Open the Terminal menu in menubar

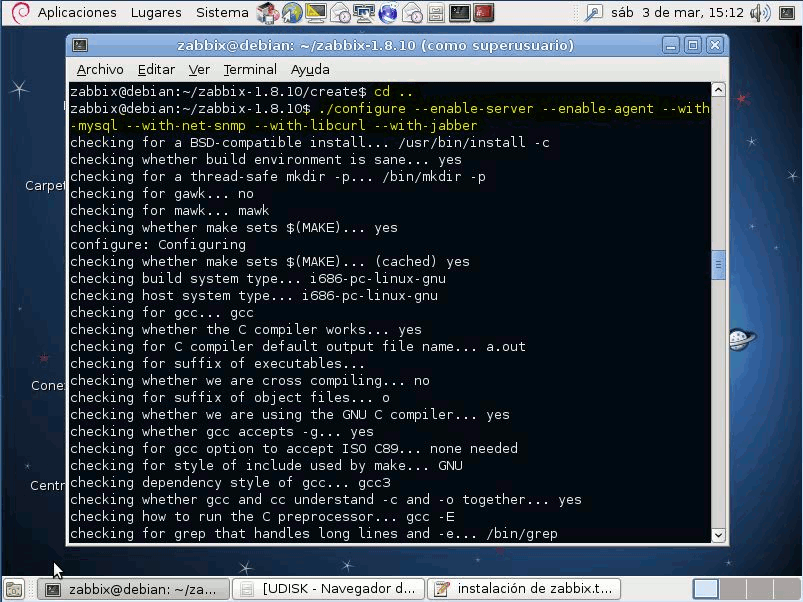point(250,70)
